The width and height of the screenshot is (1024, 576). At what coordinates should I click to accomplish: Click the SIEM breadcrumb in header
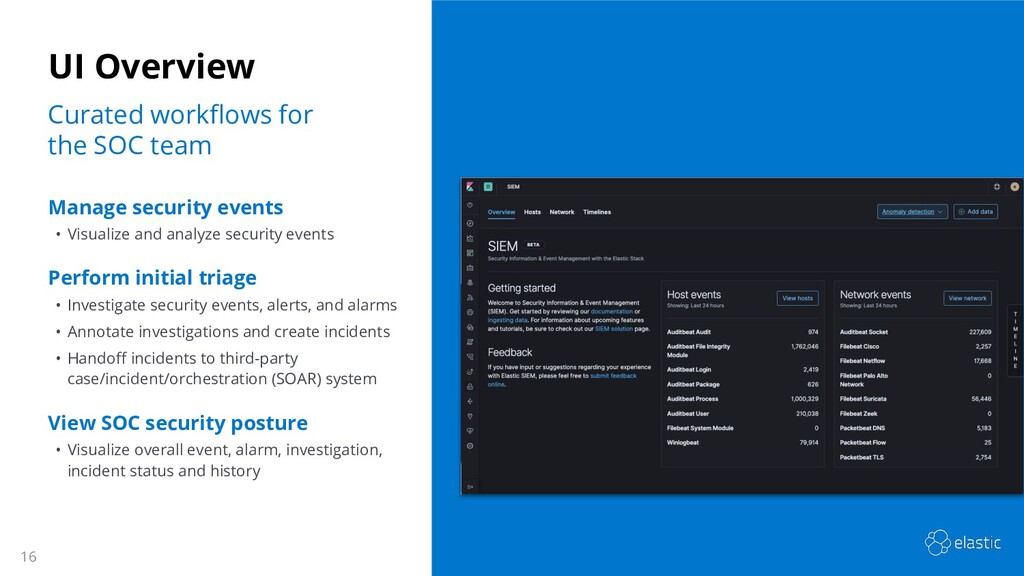[513, 187]
